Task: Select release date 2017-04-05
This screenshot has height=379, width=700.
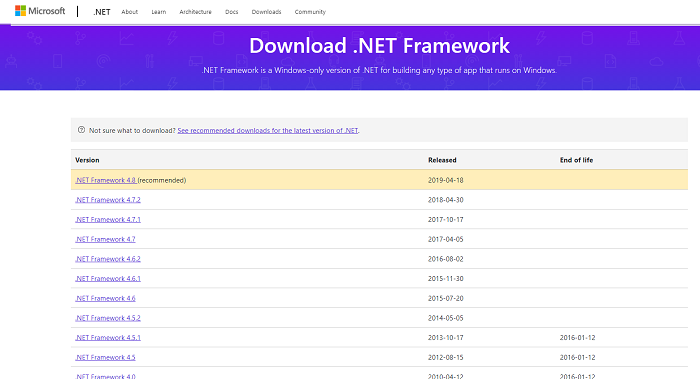Action: [x=446, y=239]
